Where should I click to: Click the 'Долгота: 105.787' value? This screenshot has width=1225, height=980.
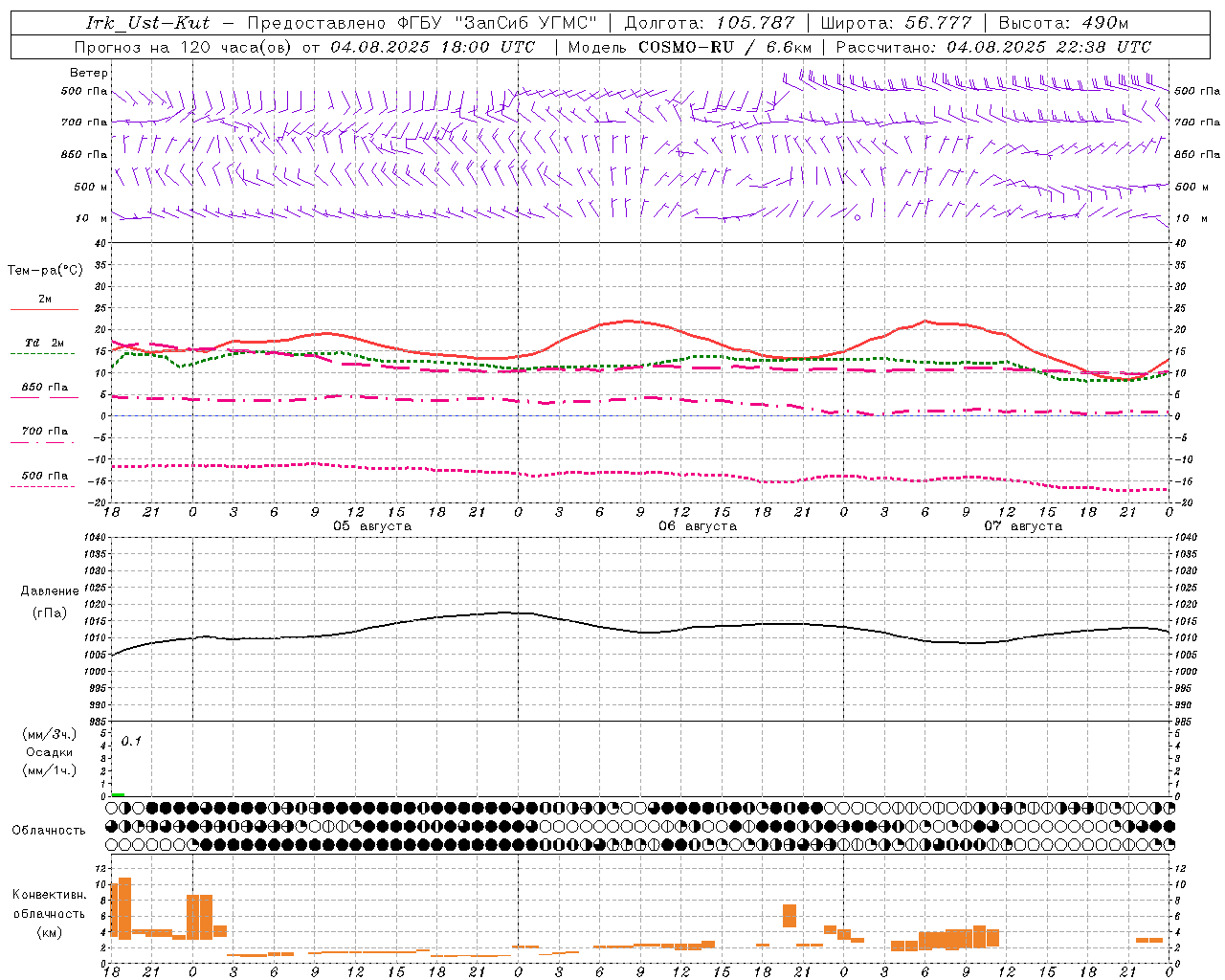tap(709, 23)
